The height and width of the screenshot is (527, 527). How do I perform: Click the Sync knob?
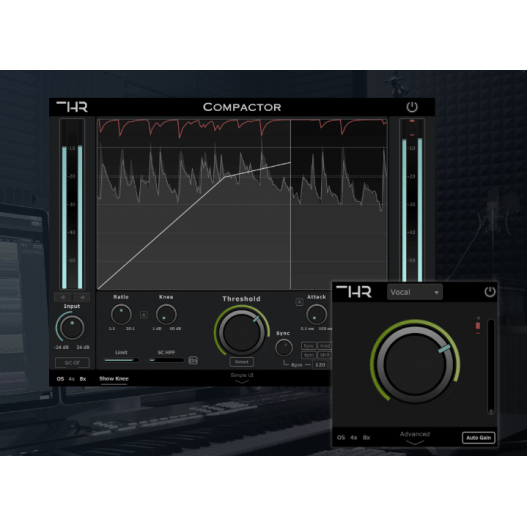coord(284,348)
